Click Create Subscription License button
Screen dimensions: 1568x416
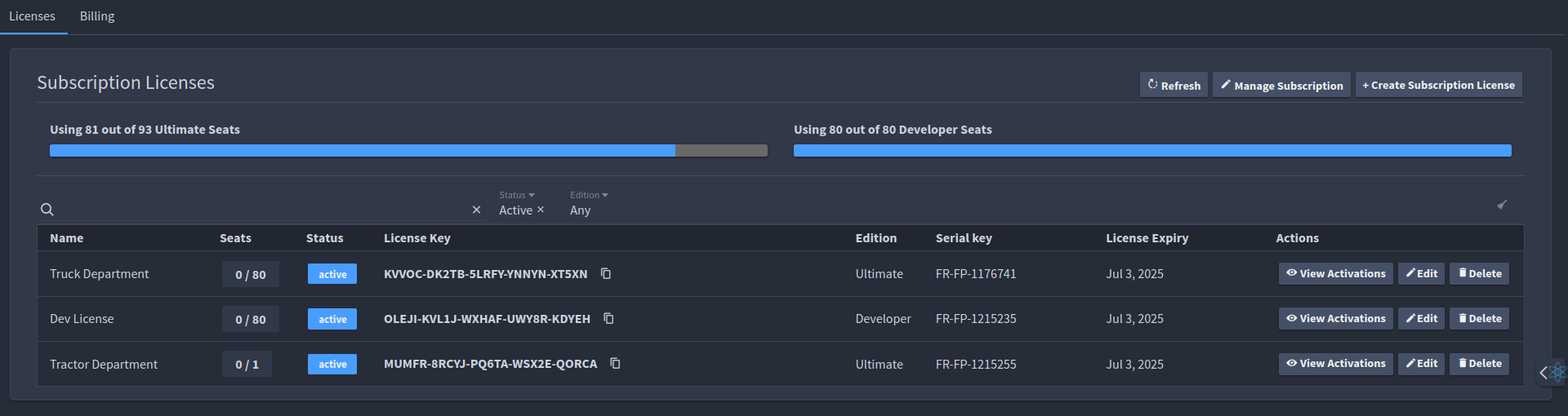(x=1439, y=85)
